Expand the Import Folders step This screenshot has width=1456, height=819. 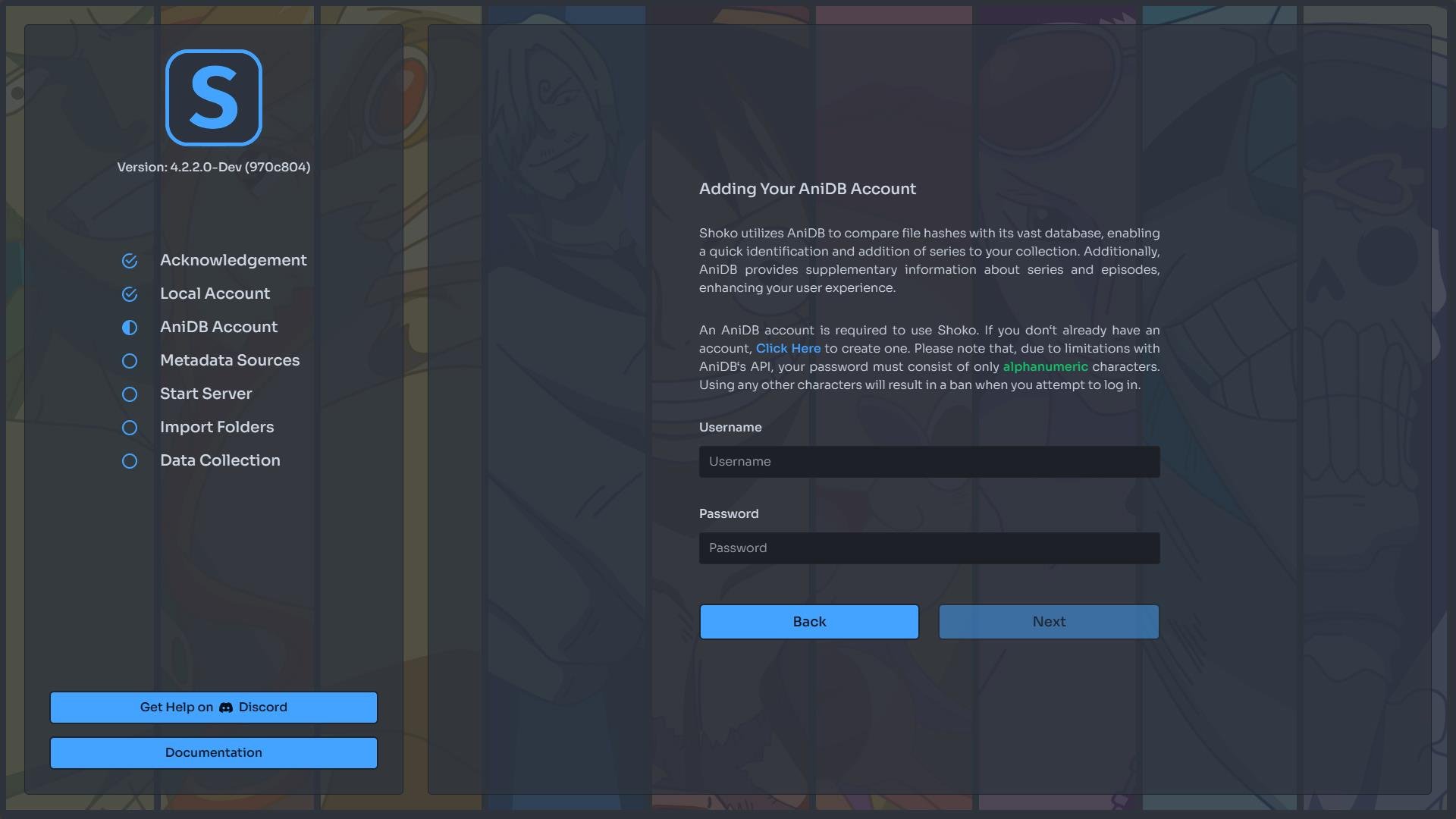pos(217,427)
